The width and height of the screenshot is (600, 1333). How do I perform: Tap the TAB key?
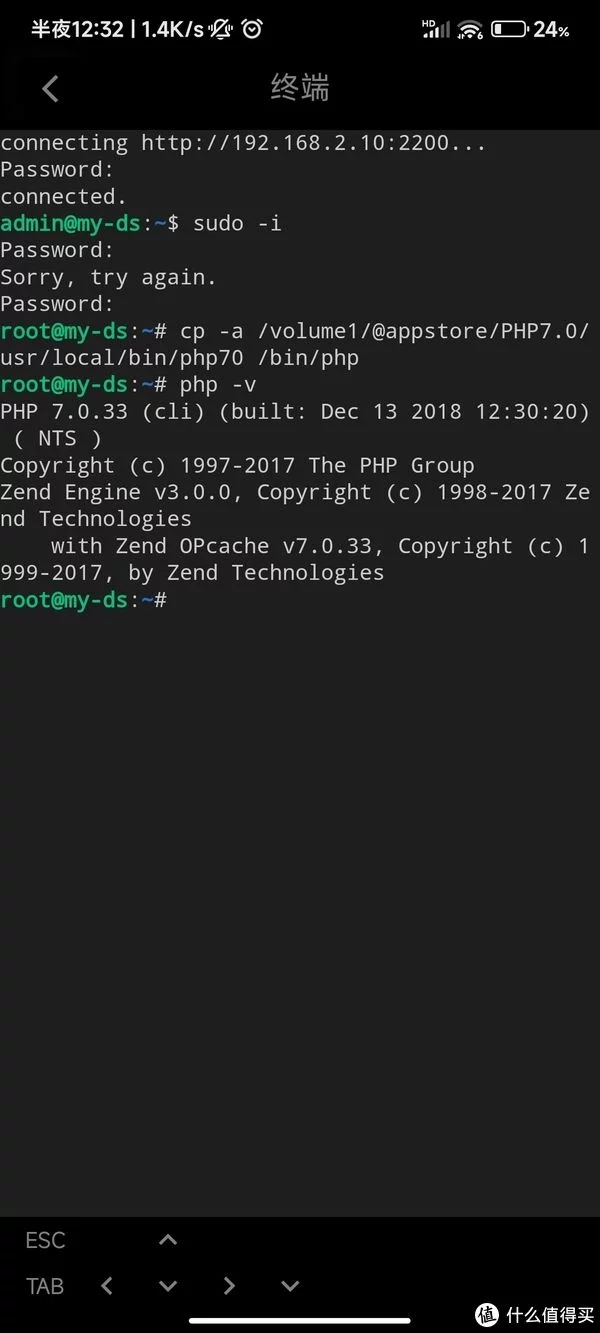pyautogui.click(x=45, y=1286)
